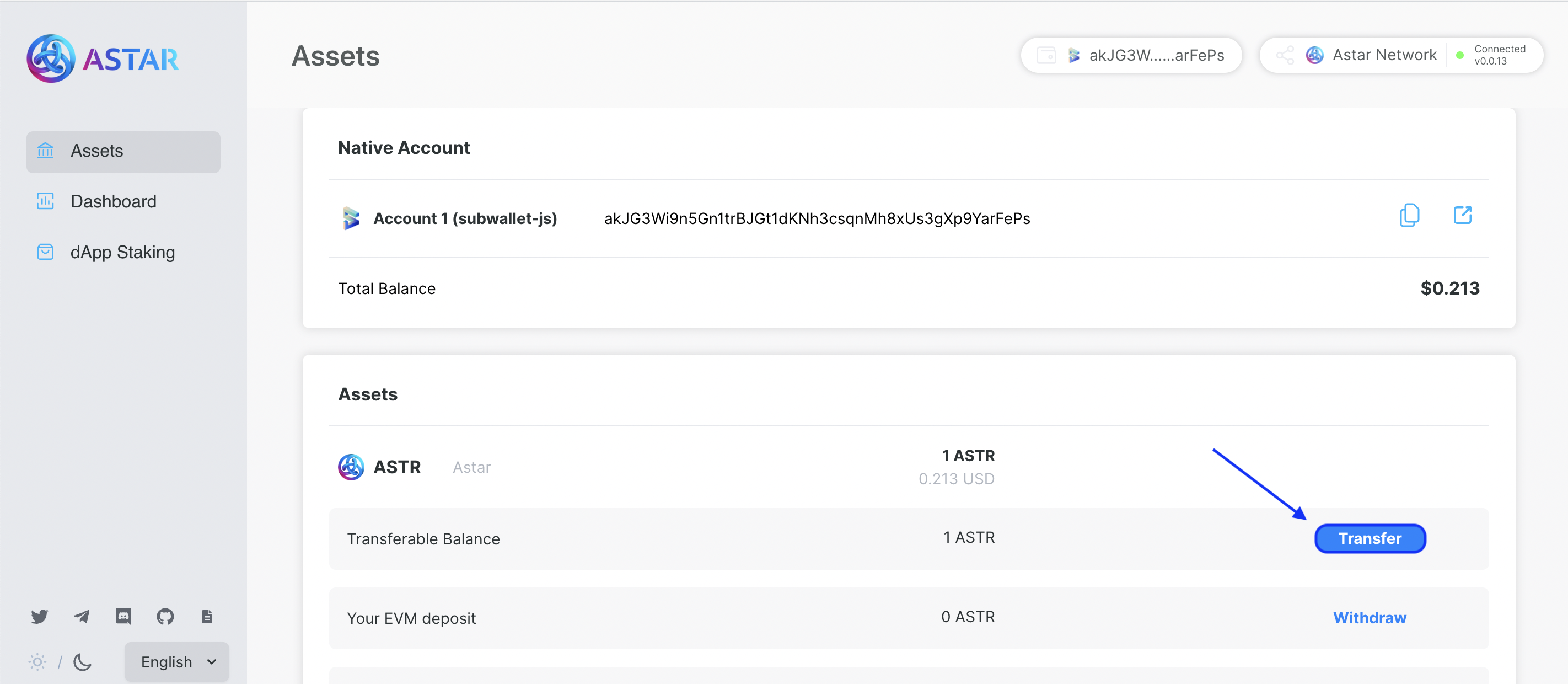Open account in block explorer icon
1568x684 pixels.
point(1462,215)
